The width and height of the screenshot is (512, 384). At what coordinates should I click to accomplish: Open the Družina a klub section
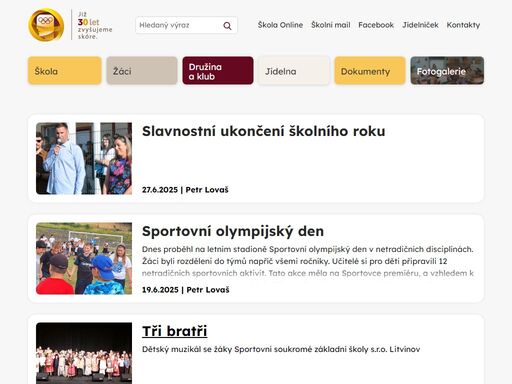point(218,71)
